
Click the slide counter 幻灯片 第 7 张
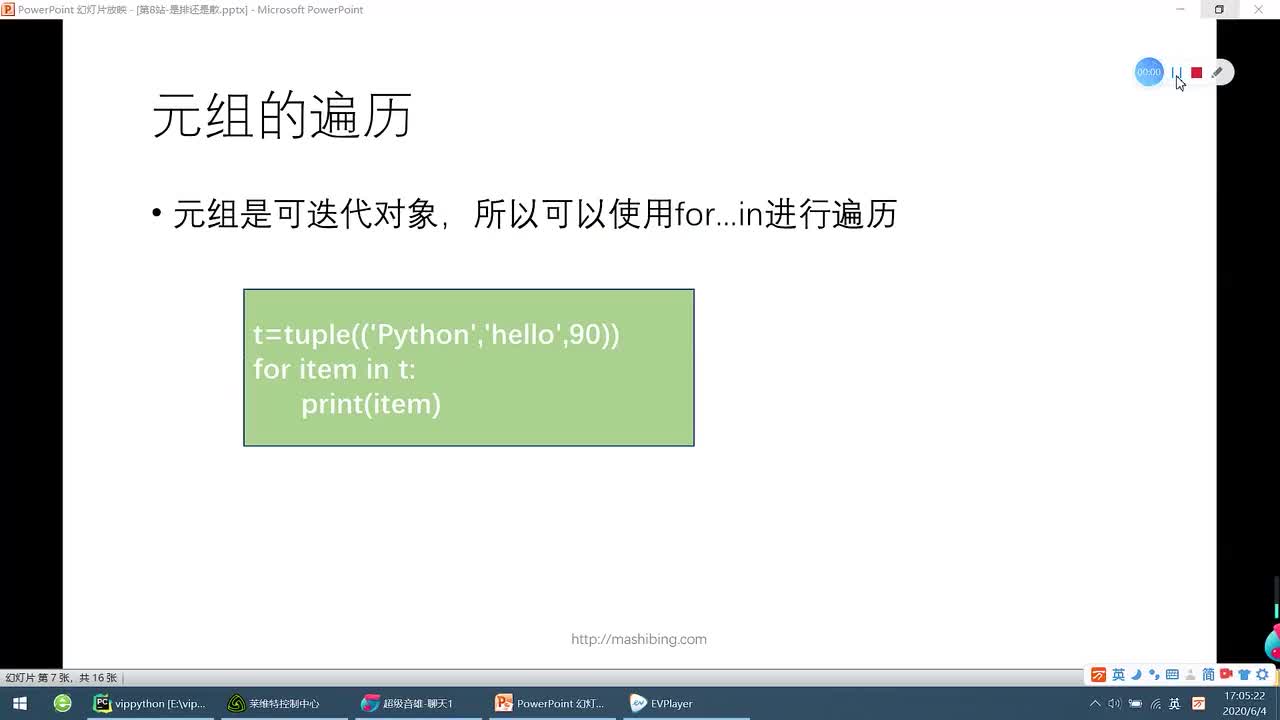coord(61,678)
